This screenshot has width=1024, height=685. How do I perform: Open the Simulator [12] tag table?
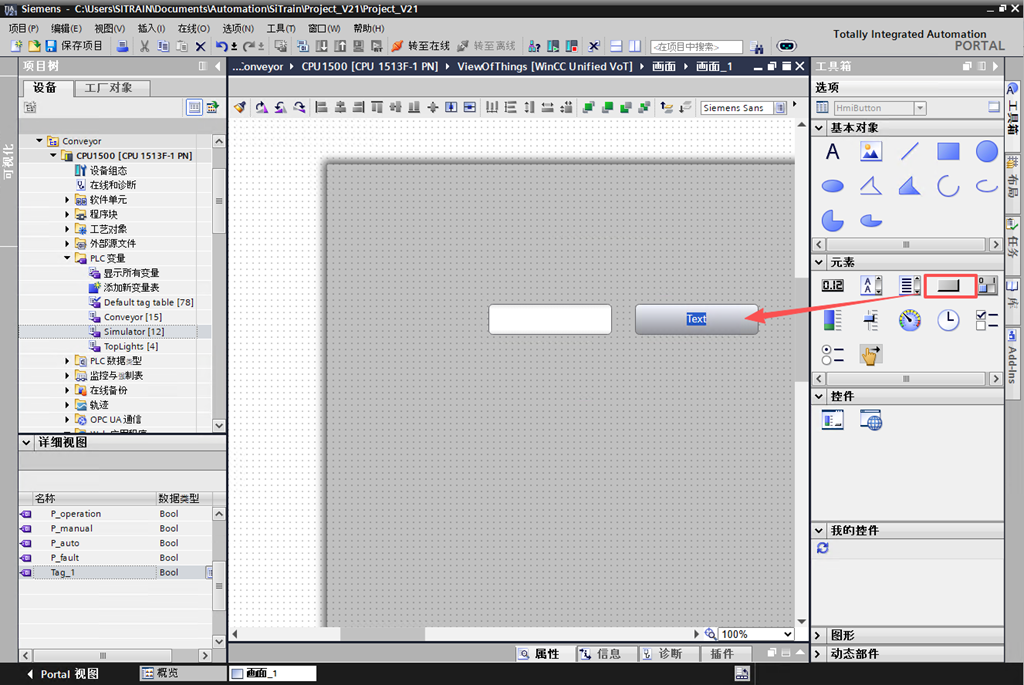(133, 331)
